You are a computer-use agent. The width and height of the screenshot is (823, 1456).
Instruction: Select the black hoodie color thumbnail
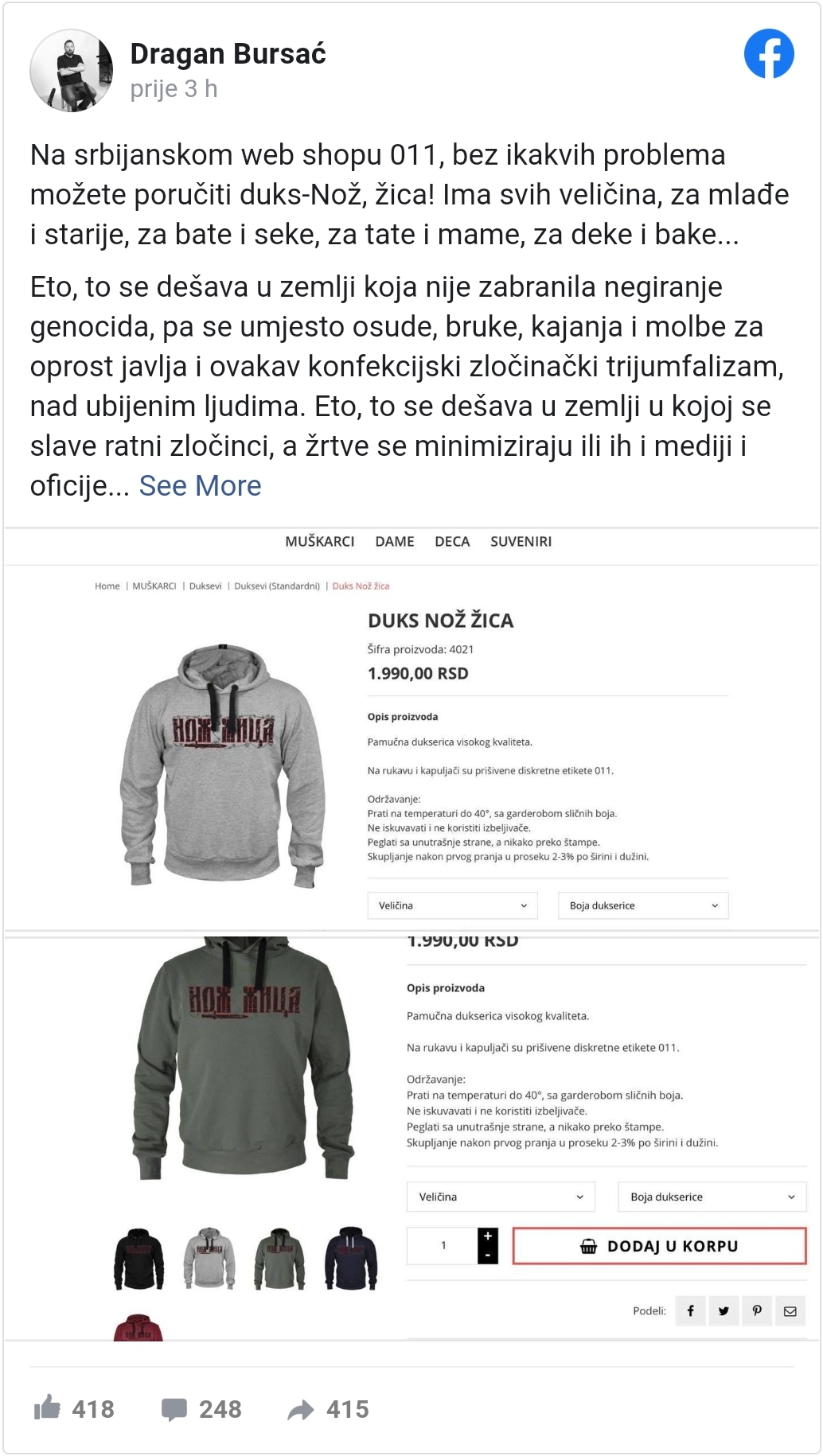(x=139, y=1259)
